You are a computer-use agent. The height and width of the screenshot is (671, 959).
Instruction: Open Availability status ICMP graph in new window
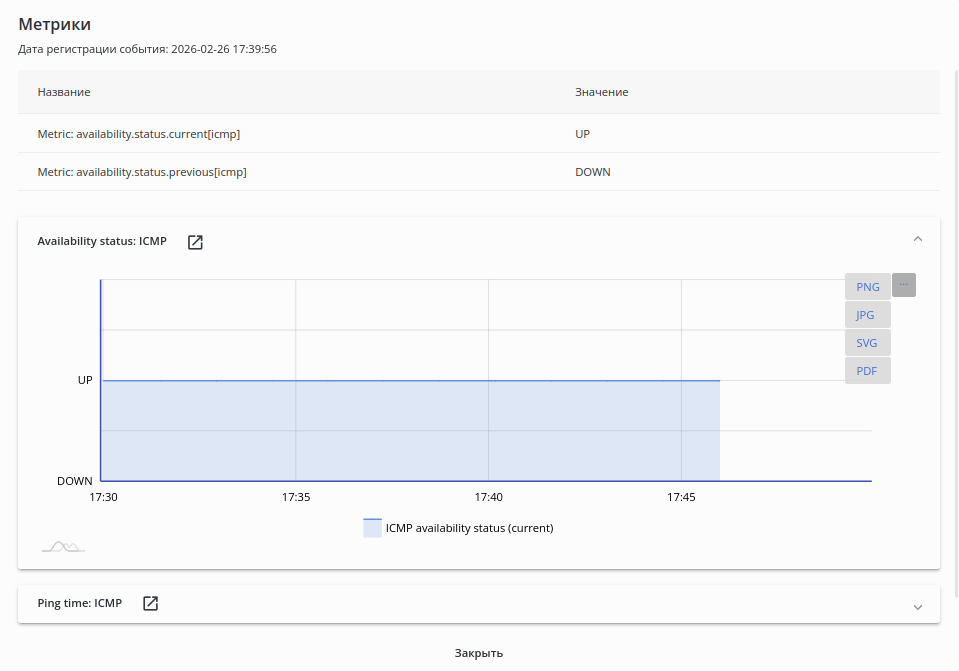pos(196,242)
